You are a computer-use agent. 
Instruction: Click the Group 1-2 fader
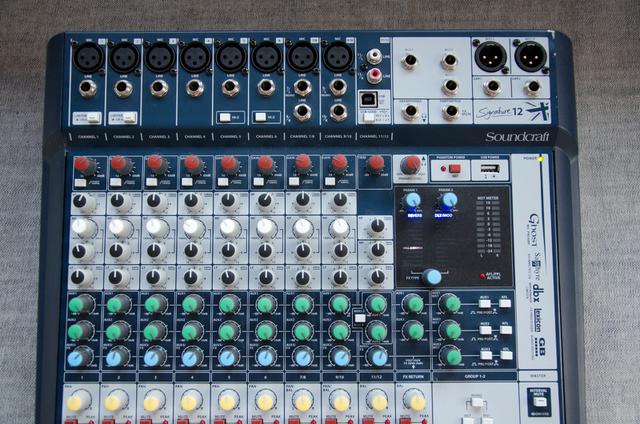[479, 402]
